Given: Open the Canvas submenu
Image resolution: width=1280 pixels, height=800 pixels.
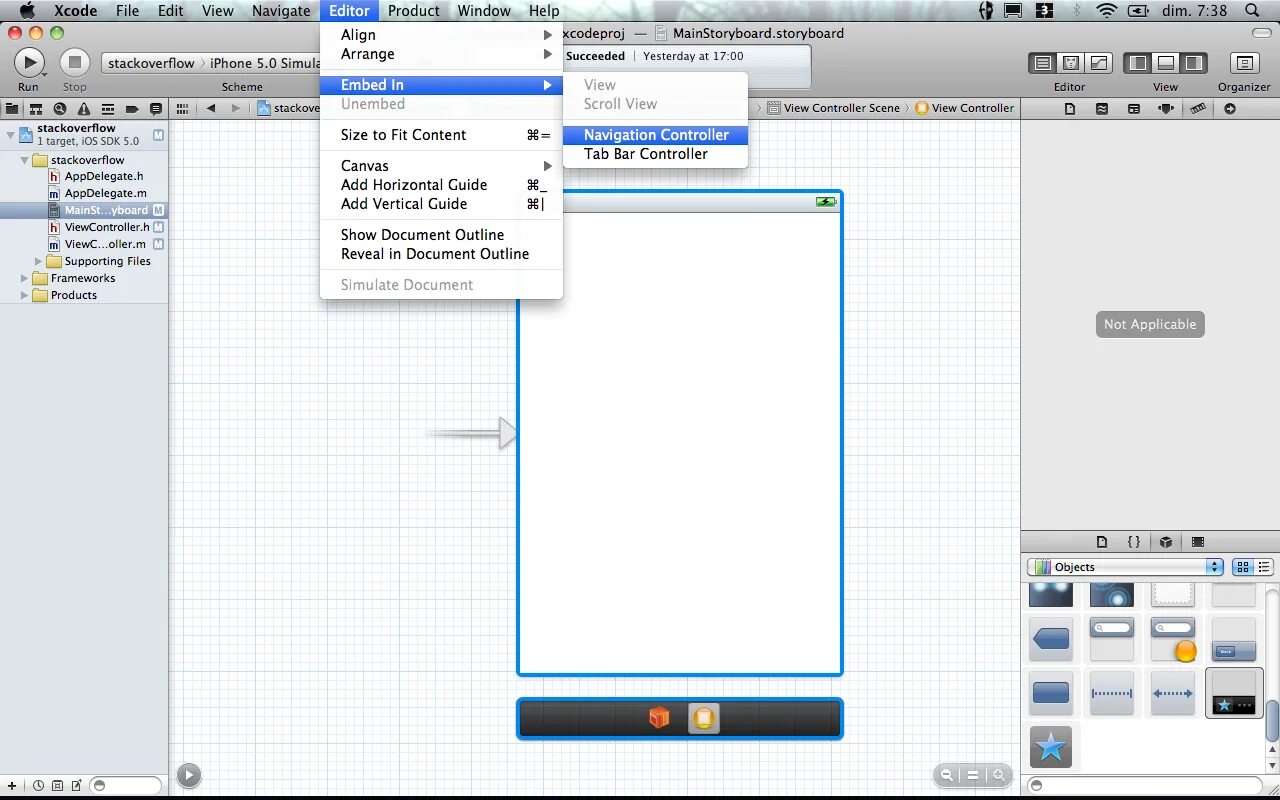Looking at the screenshot, I should [441, 166].
